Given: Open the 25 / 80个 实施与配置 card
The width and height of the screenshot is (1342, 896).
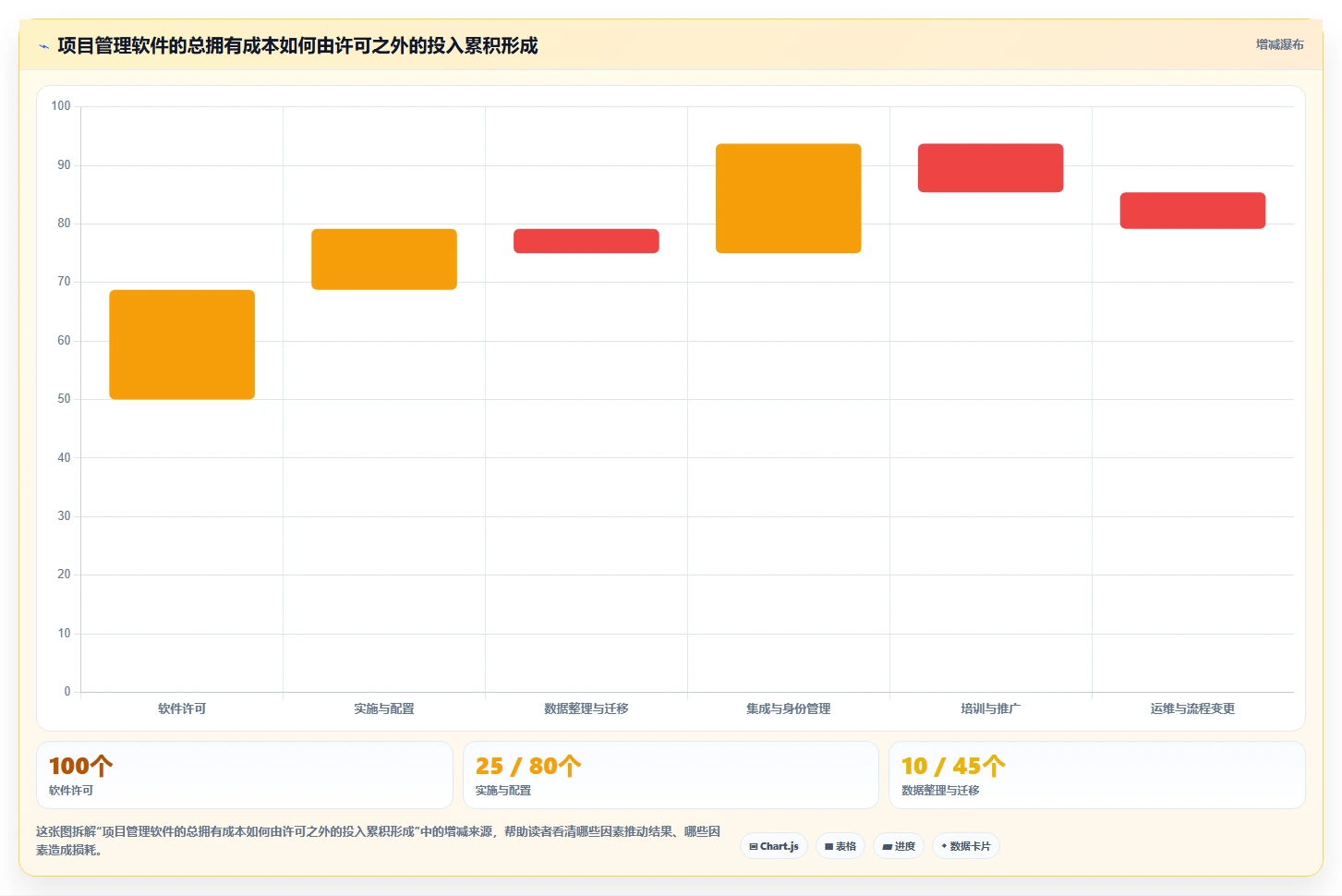Looking at the screenshot, I should point(671,775).
